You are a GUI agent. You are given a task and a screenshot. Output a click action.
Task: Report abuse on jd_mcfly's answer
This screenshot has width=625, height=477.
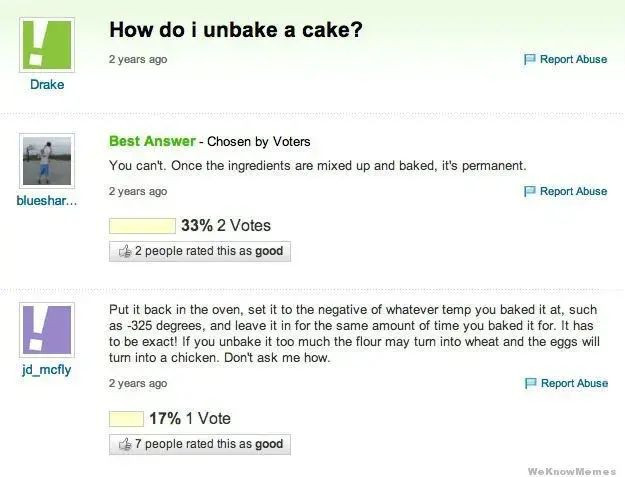tap(573, 383)
